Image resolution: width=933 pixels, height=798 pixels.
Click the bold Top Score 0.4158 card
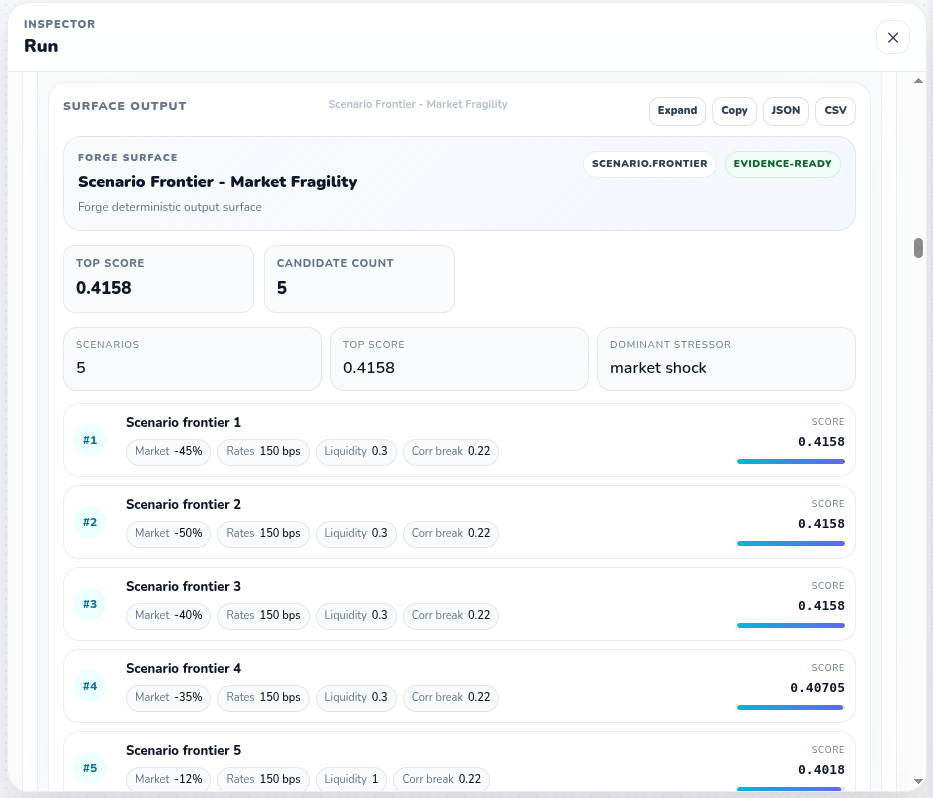click(x=158, y=279)
